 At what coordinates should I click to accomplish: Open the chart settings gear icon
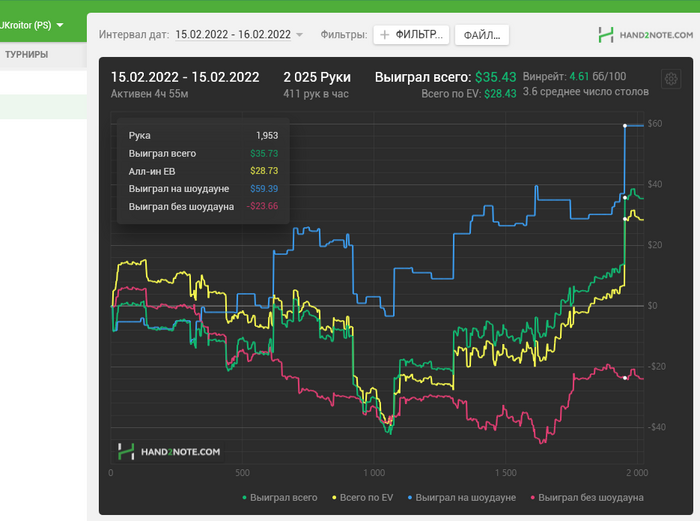point(671,80)
